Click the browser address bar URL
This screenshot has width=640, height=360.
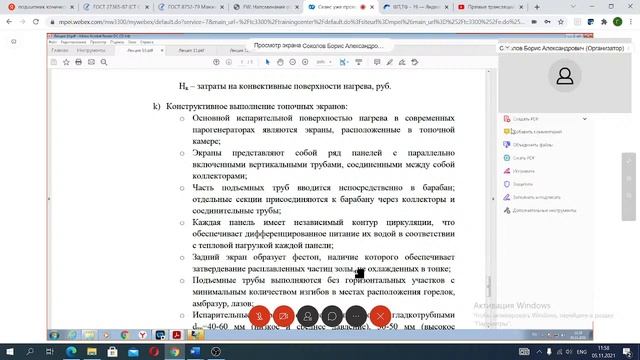[x=291, y=22]
